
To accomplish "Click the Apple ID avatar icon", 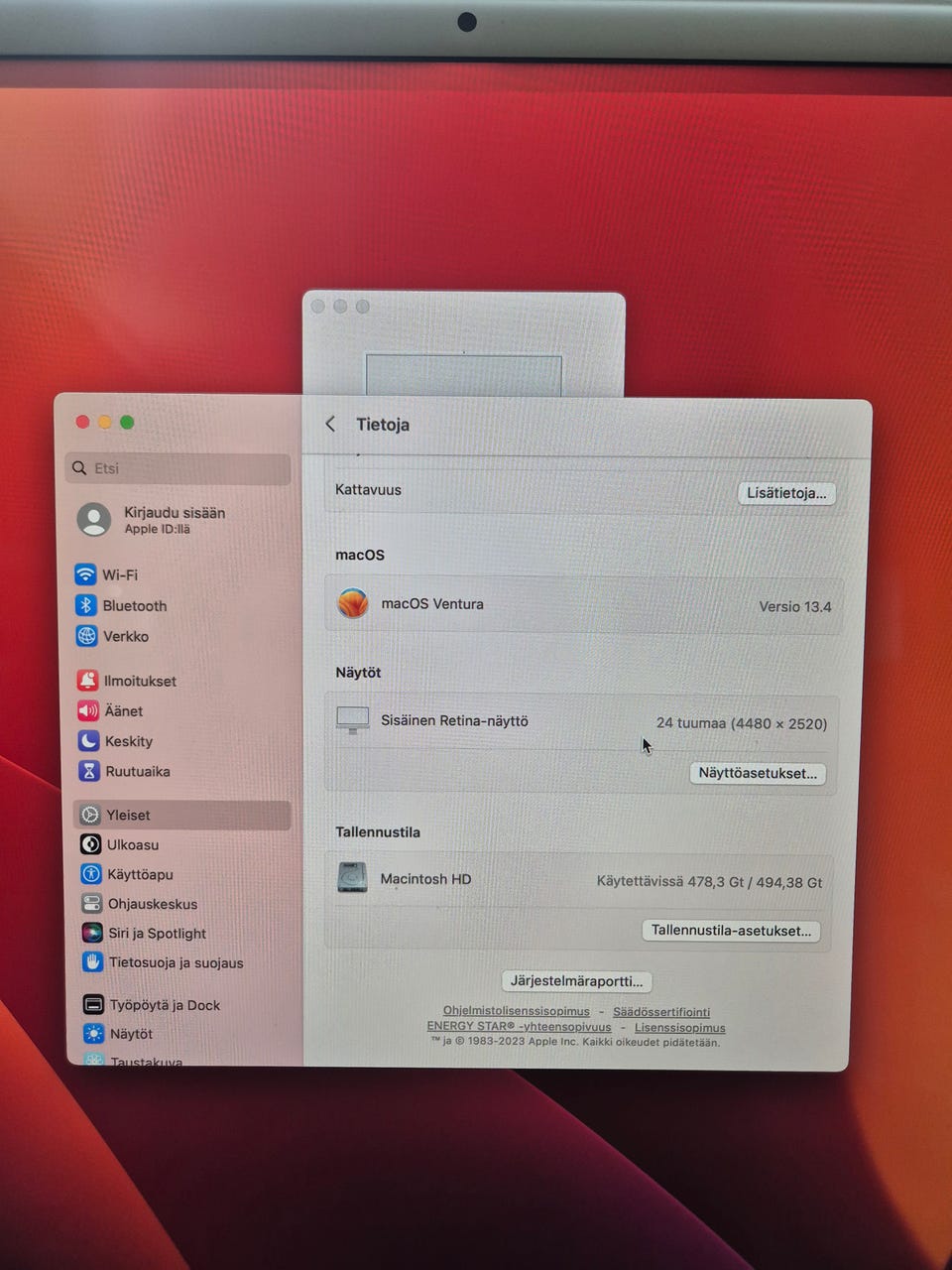I will click(x=94, y=519).
